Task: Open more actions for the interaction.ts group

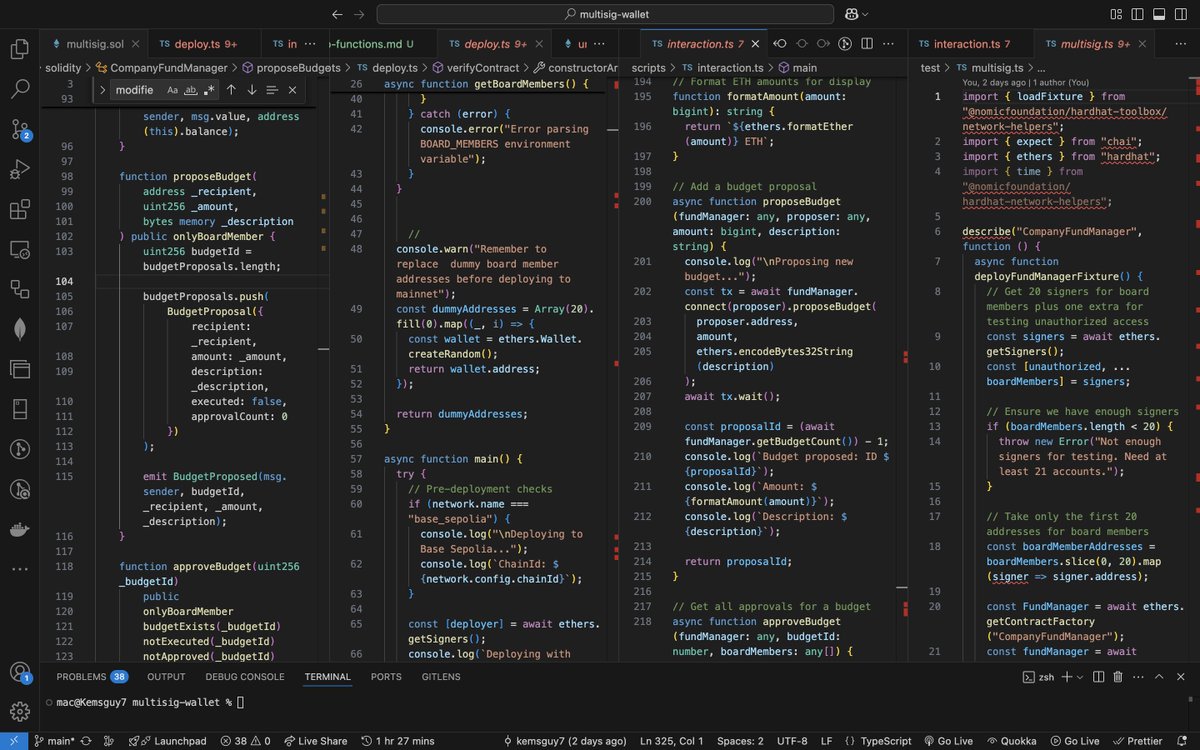Action: [x=888, y=44]
